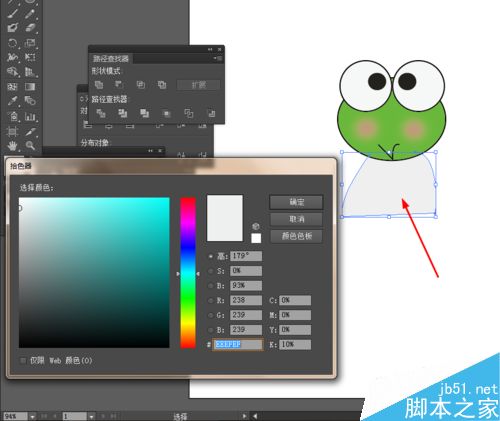
Task: Select the Blob Brush tool
Action: pos(13,28)
